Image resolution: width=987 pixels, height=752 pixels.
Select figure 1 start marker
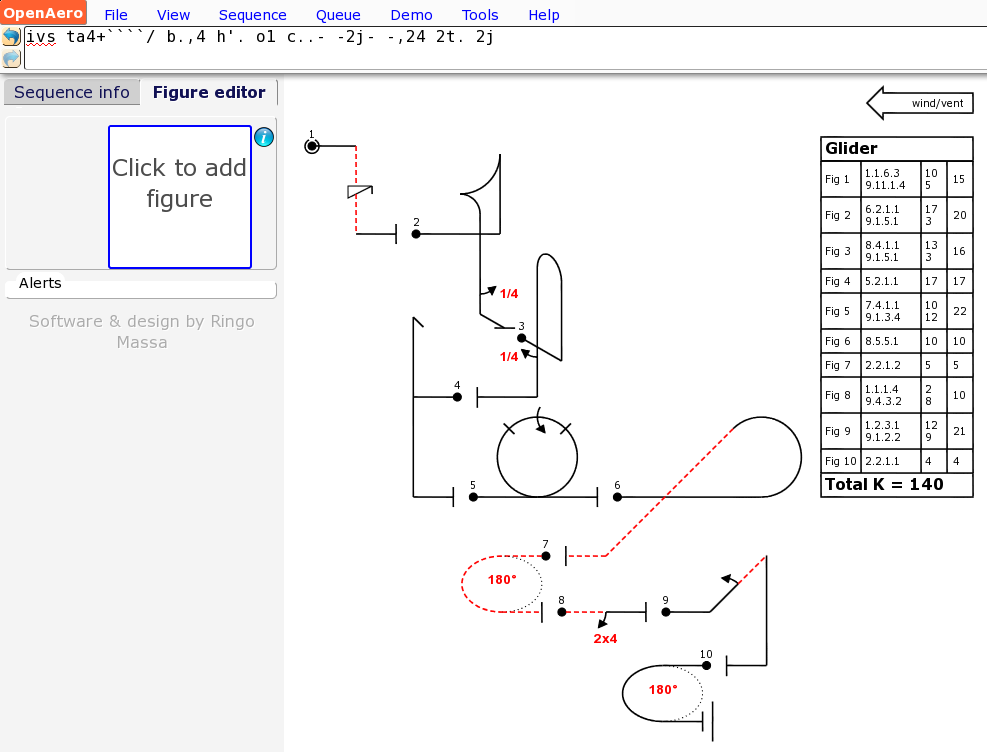(x=312, y=147)
